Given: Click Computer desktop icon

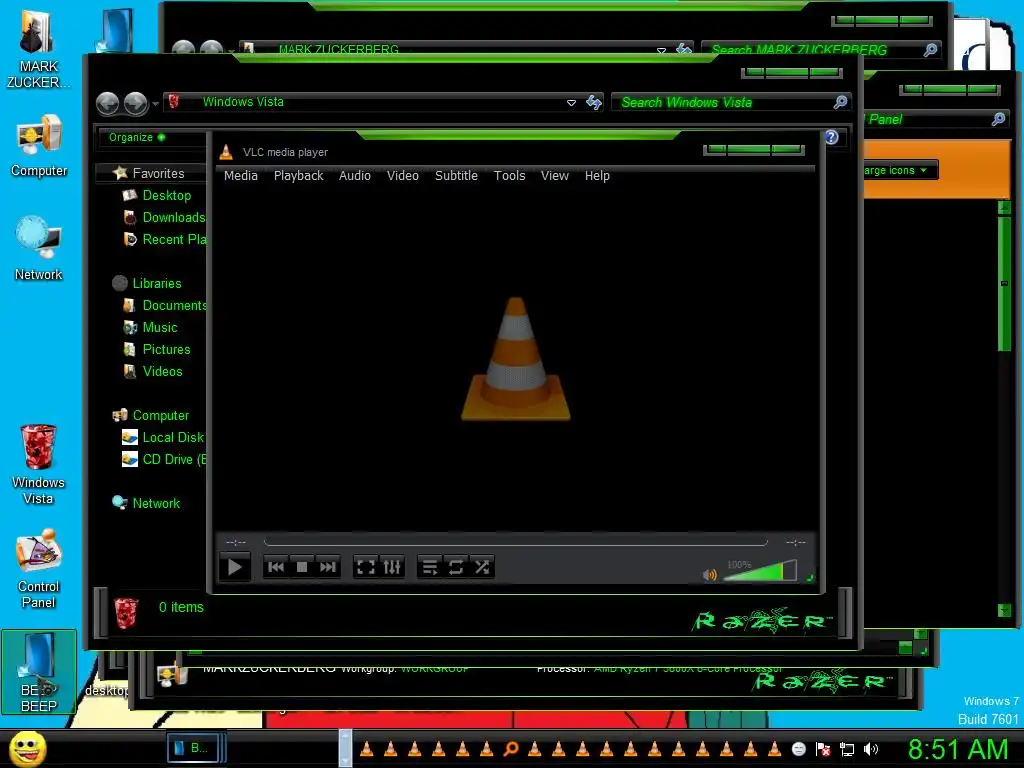Looking at the screenshot, I should pos(39,146).
